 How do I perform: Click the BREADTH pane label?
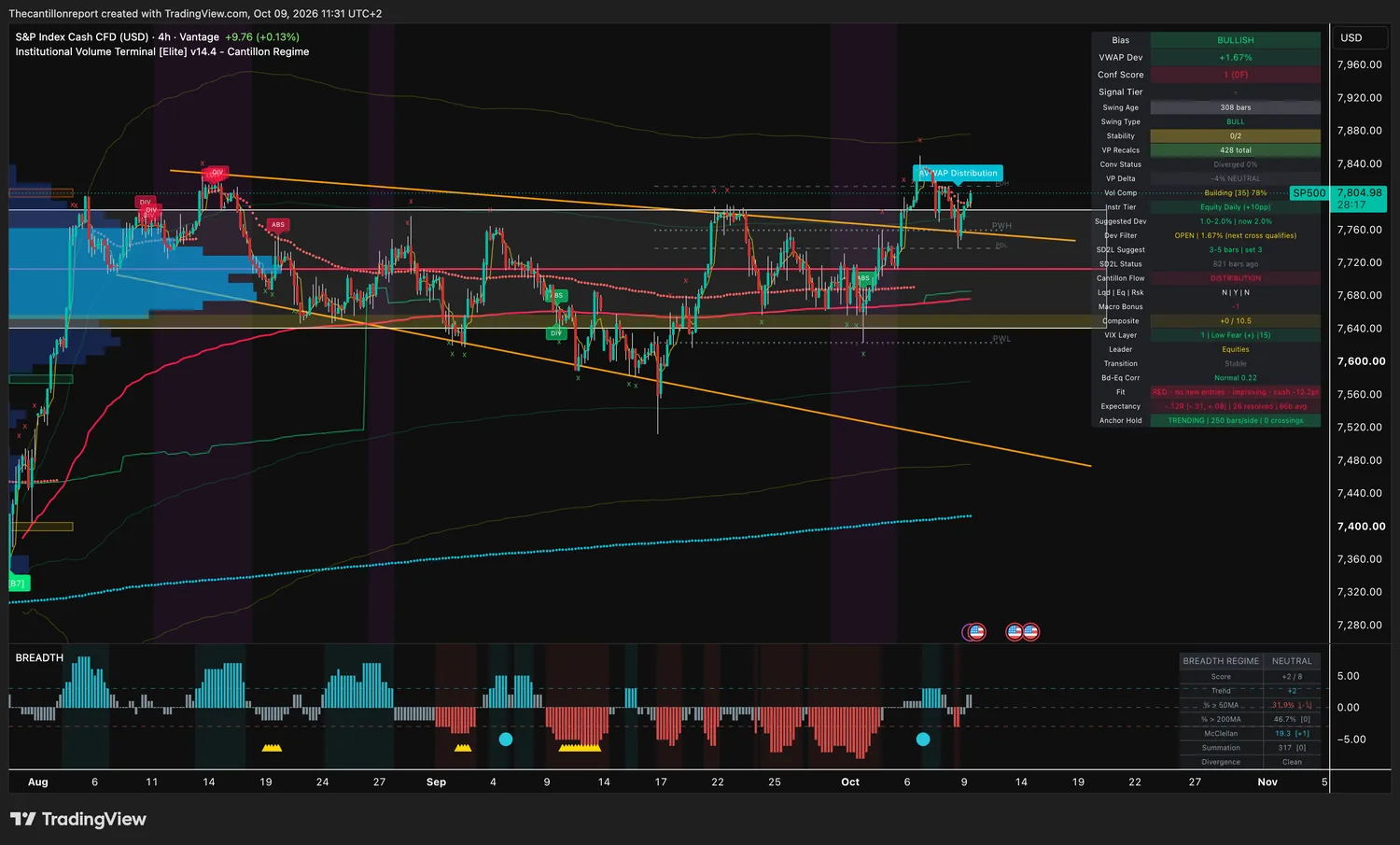(39, 658)
